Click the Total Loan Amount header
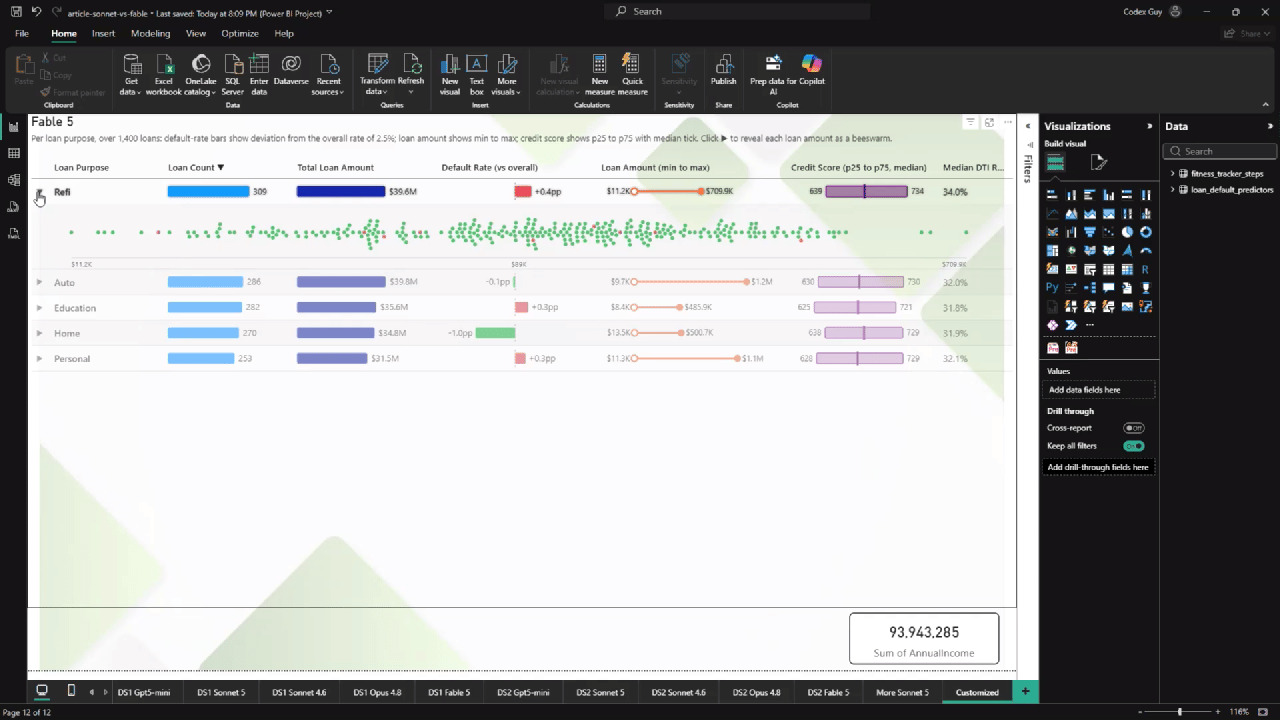The width and height of the screenshot is (1280, 720). tap(335, 167)
